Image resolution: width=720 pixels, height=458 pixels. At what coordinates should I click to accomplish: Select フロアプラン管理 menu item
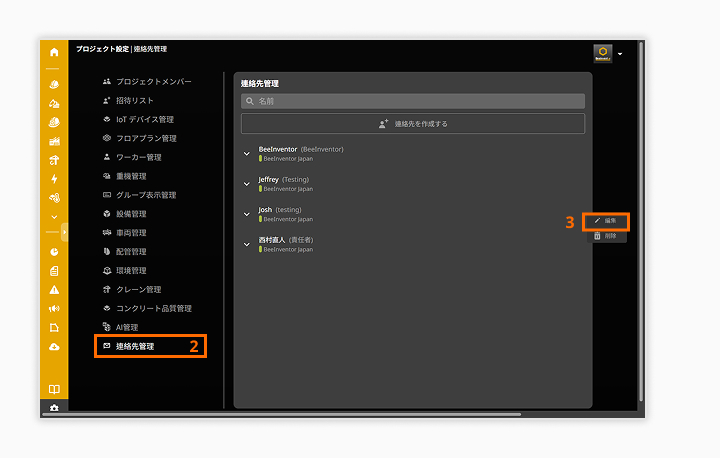[140, 138]
